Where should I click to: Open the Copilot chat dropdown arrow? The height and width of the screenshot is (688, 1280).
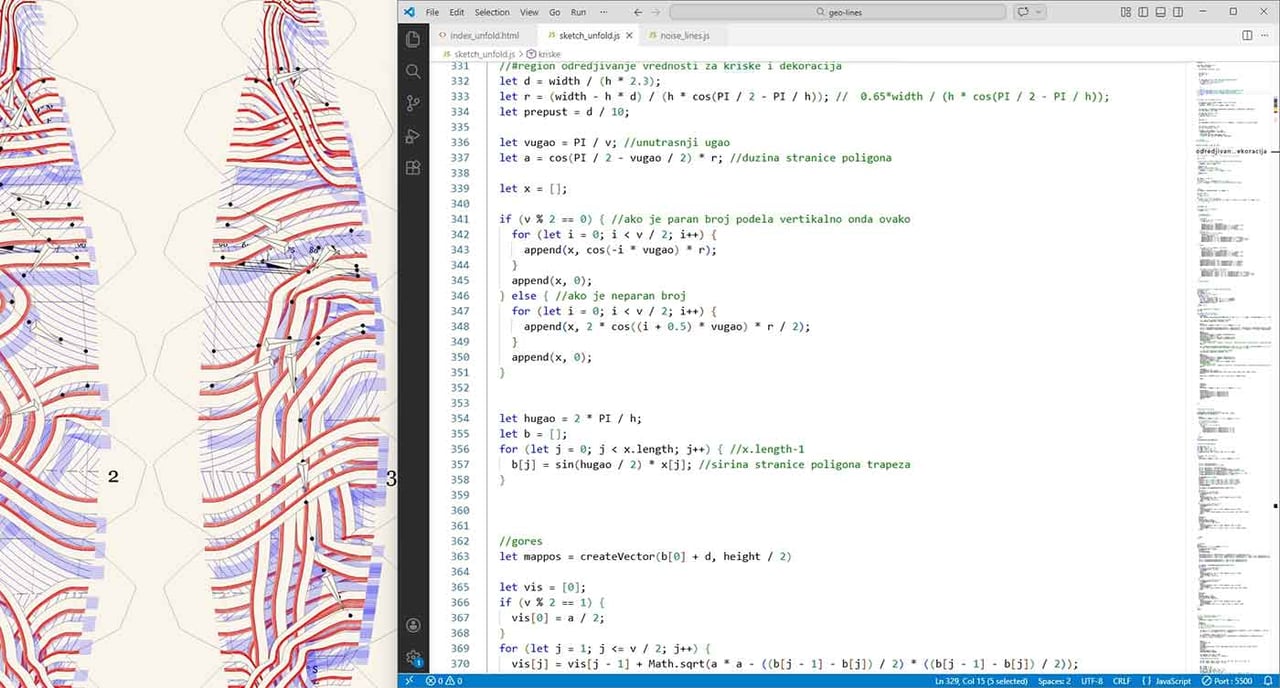(x=1039, y=12)
